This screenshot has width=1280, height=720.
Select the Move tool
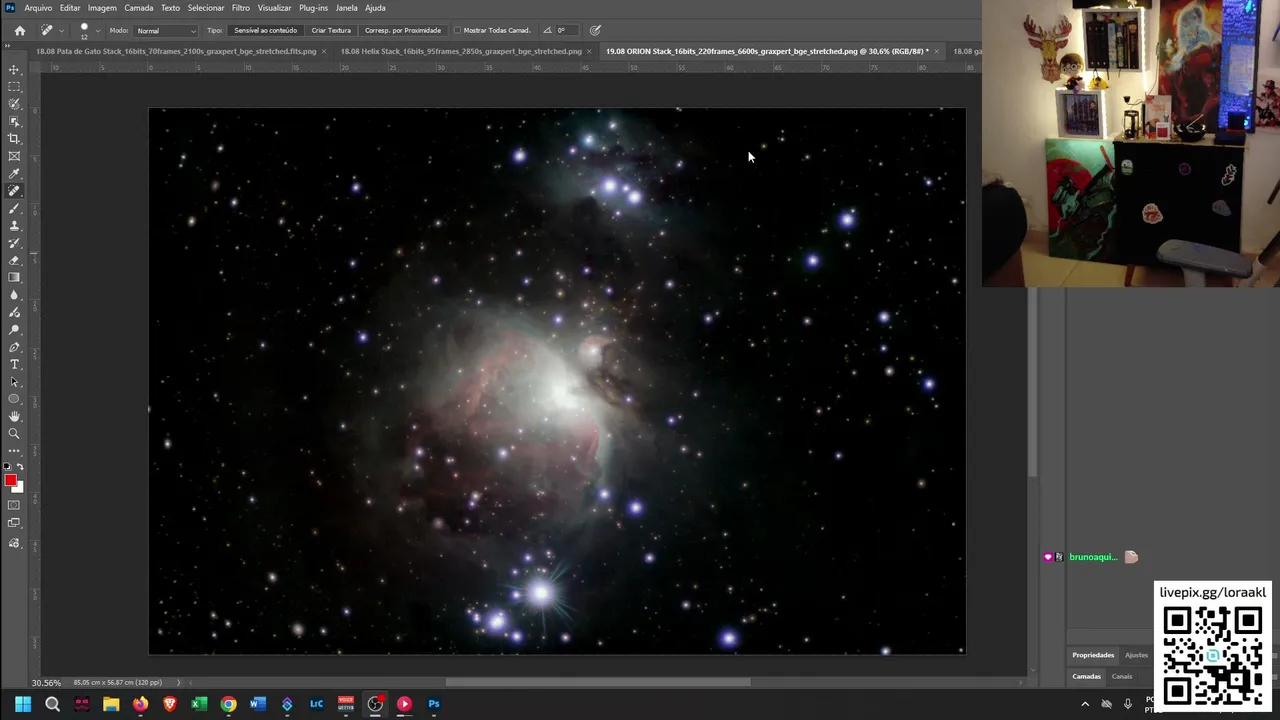pos(14,69)
